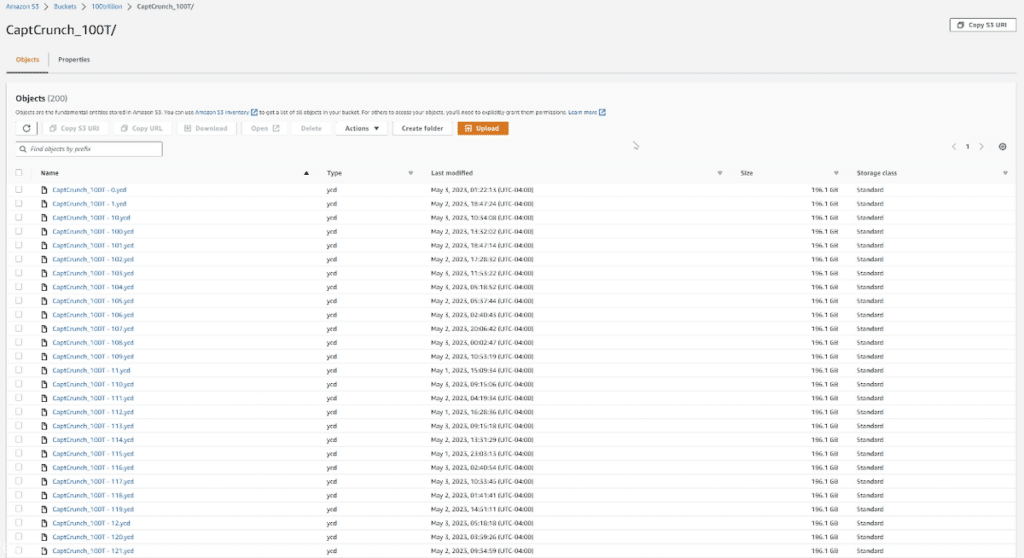The height and width of the screenshot is (558, 1024).
Task: Click the Download button
Action: click(x=206, y=128)
